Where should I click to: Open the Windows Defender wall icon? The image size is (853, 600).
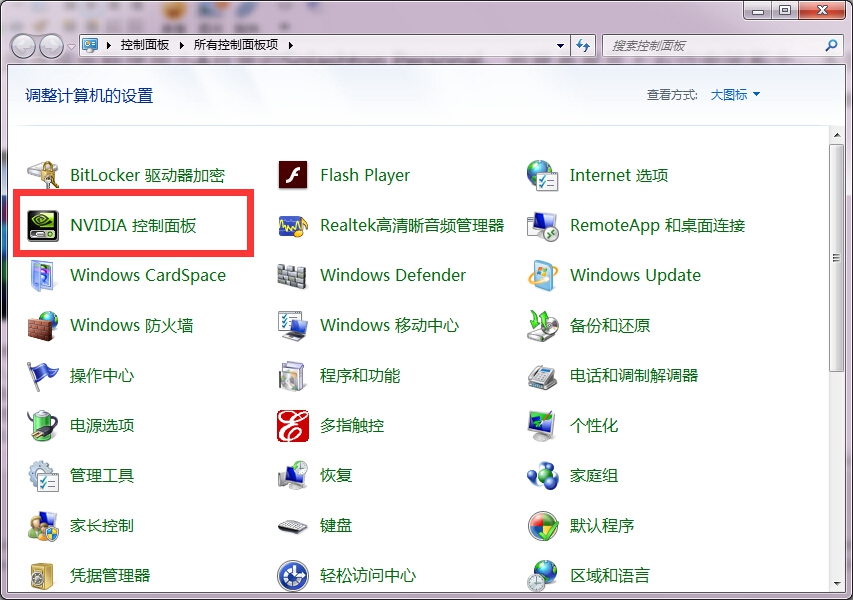[293, 275]
